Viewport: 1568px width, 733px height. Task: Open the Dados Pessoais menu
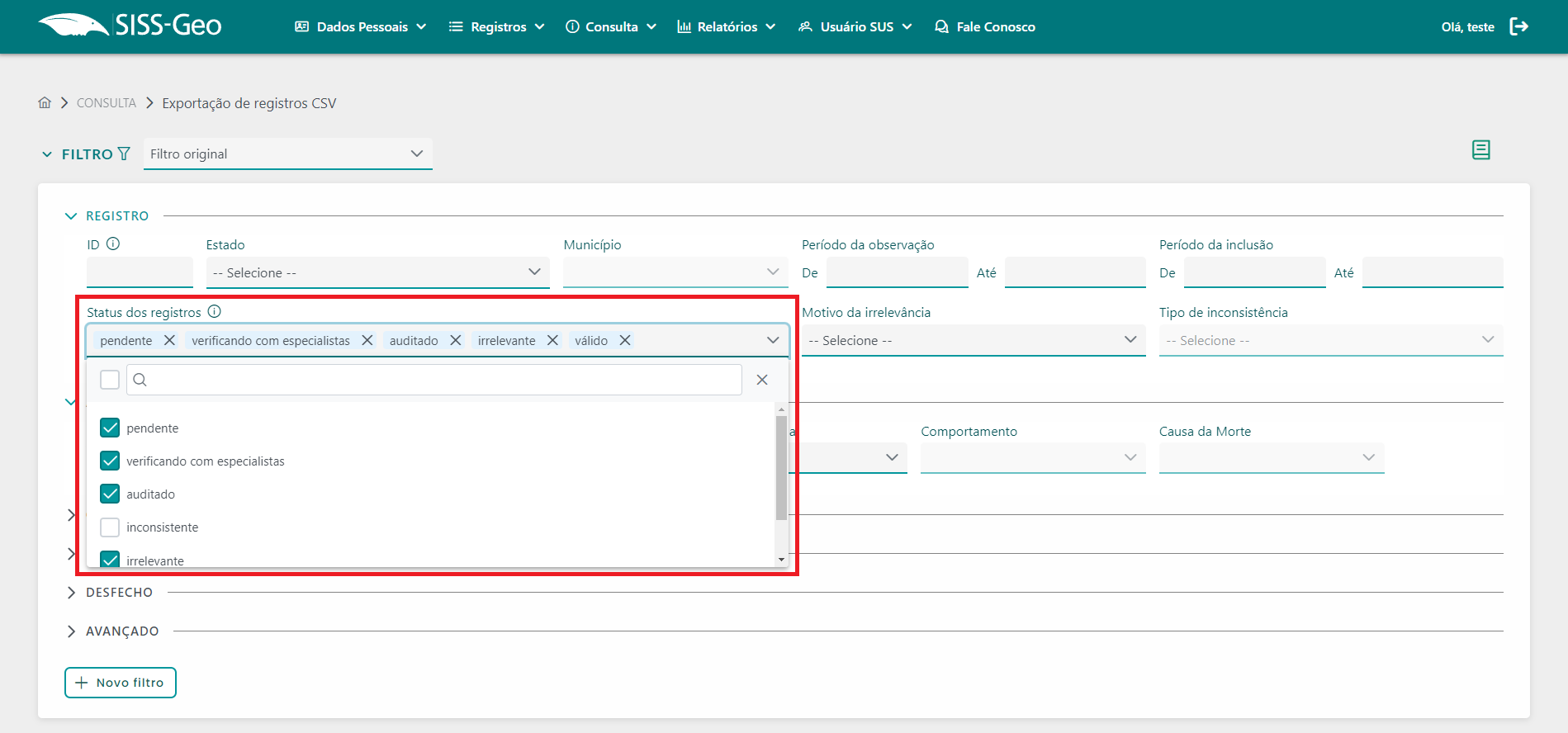tap(361, 26)
